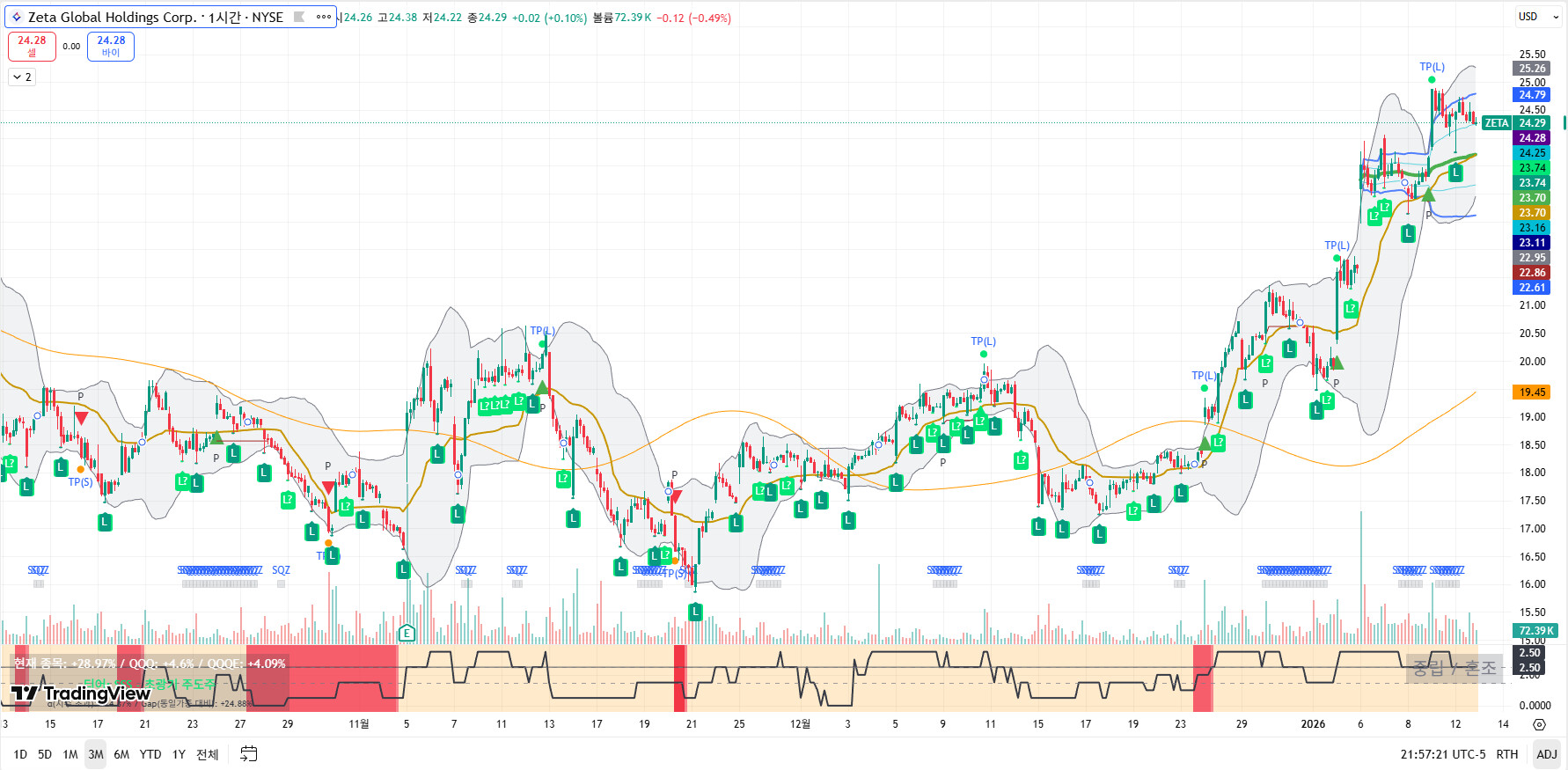Click the 12월 date axis label

point(800,724)
